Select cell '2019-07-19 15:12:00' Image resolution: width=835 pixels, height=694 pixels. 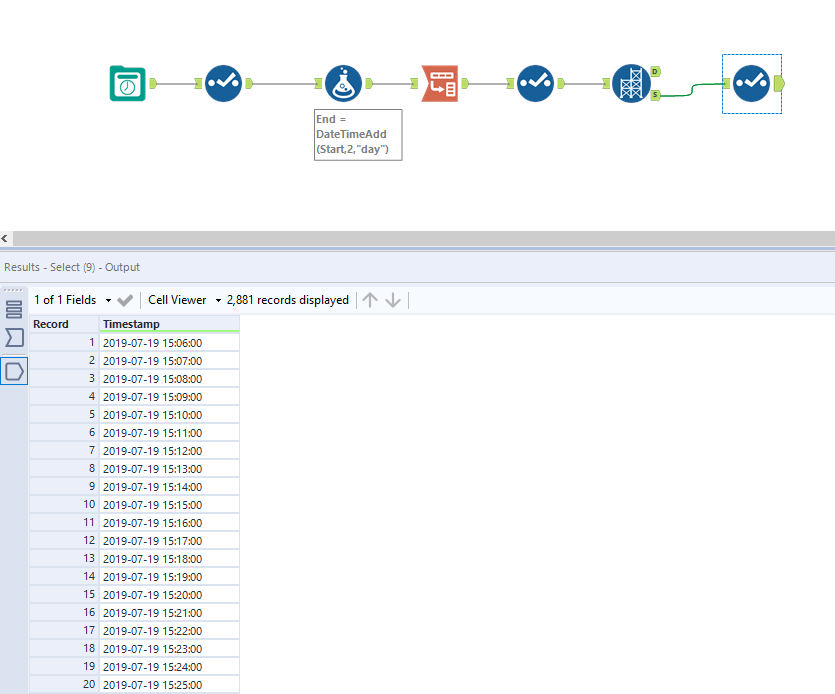(x=169, y=451)
